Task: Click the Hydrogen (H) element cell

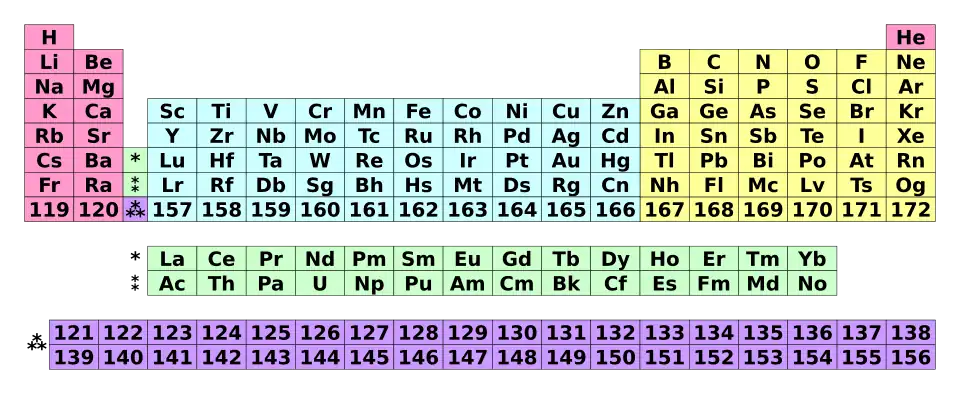Action: click(49, 37)
